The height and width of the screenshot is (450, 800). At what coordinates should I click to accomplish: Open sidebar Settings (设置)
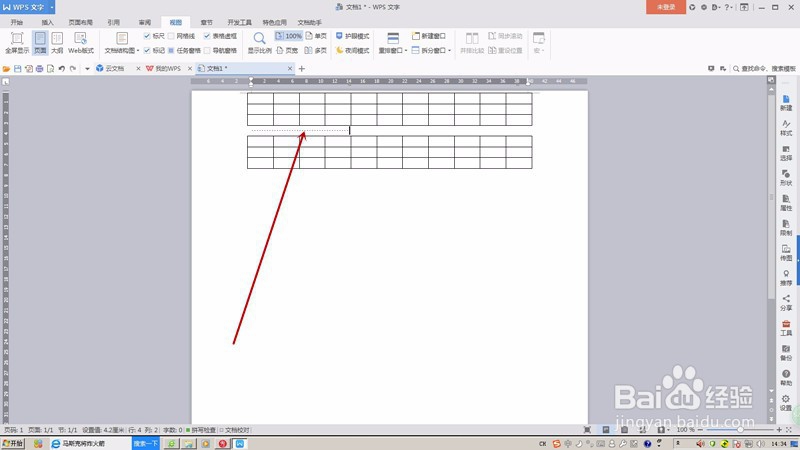pos(786,403)
